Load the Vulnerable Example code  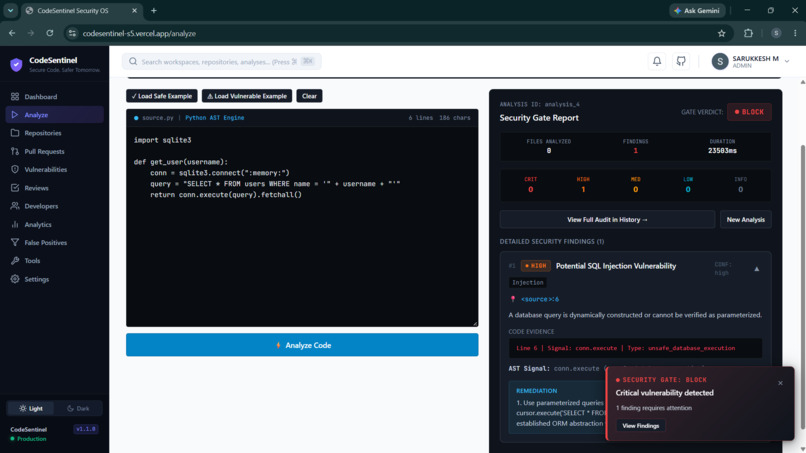point(247,96)
